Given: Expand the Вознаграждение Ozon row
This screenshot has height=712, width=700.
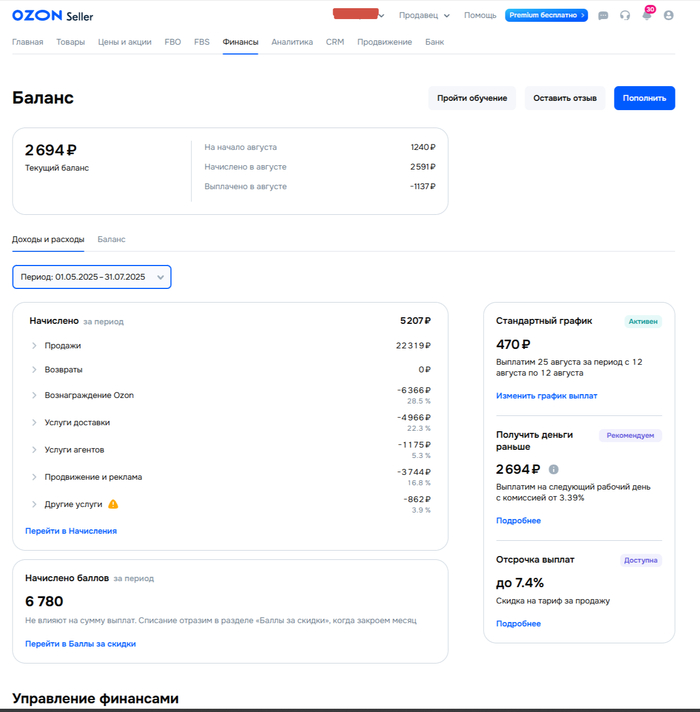Looking at the screenshot, I should (x=34, y=395).
